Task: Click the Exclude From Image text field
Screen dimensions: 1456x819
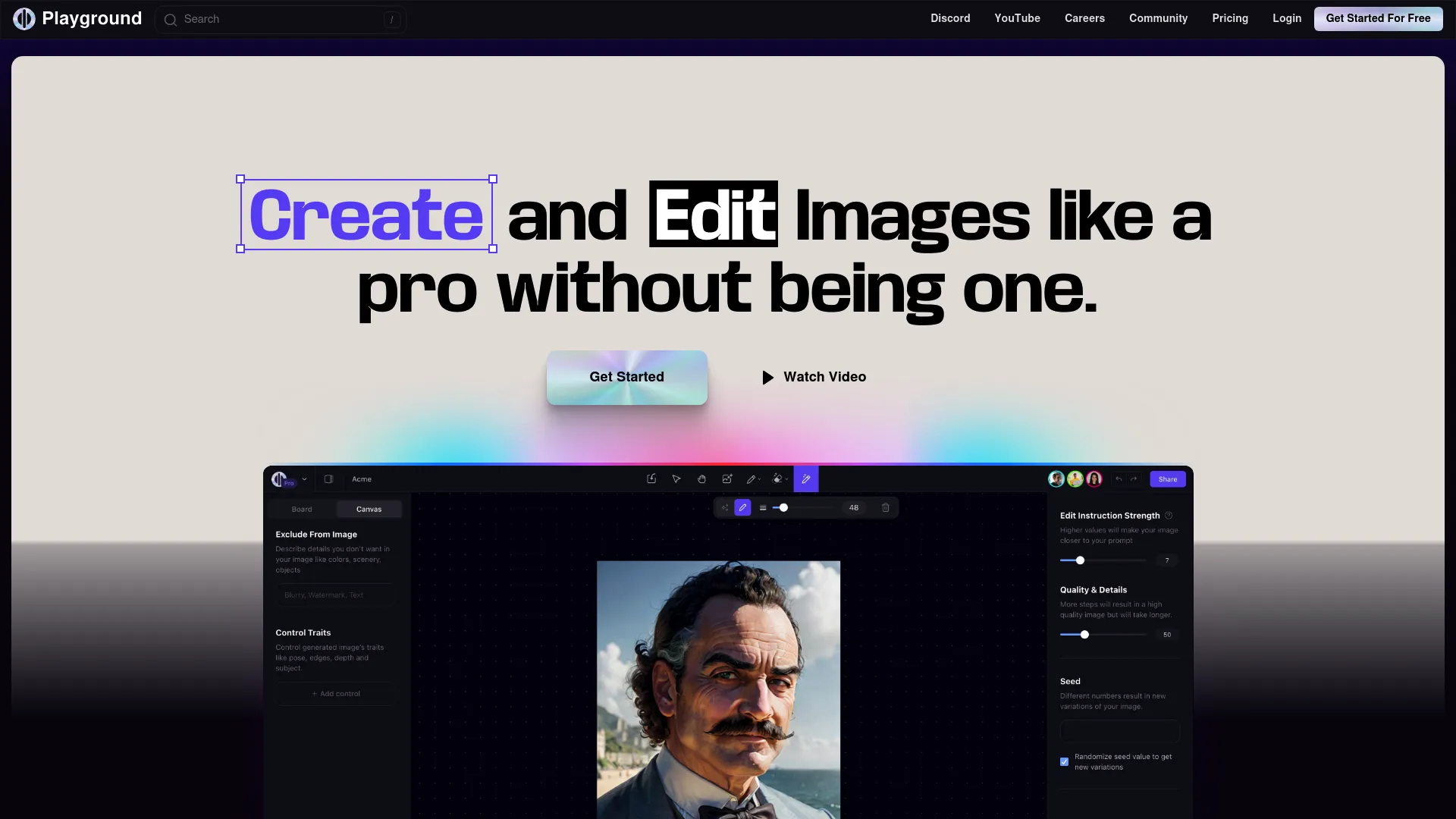Action: (x=335, y=595)
